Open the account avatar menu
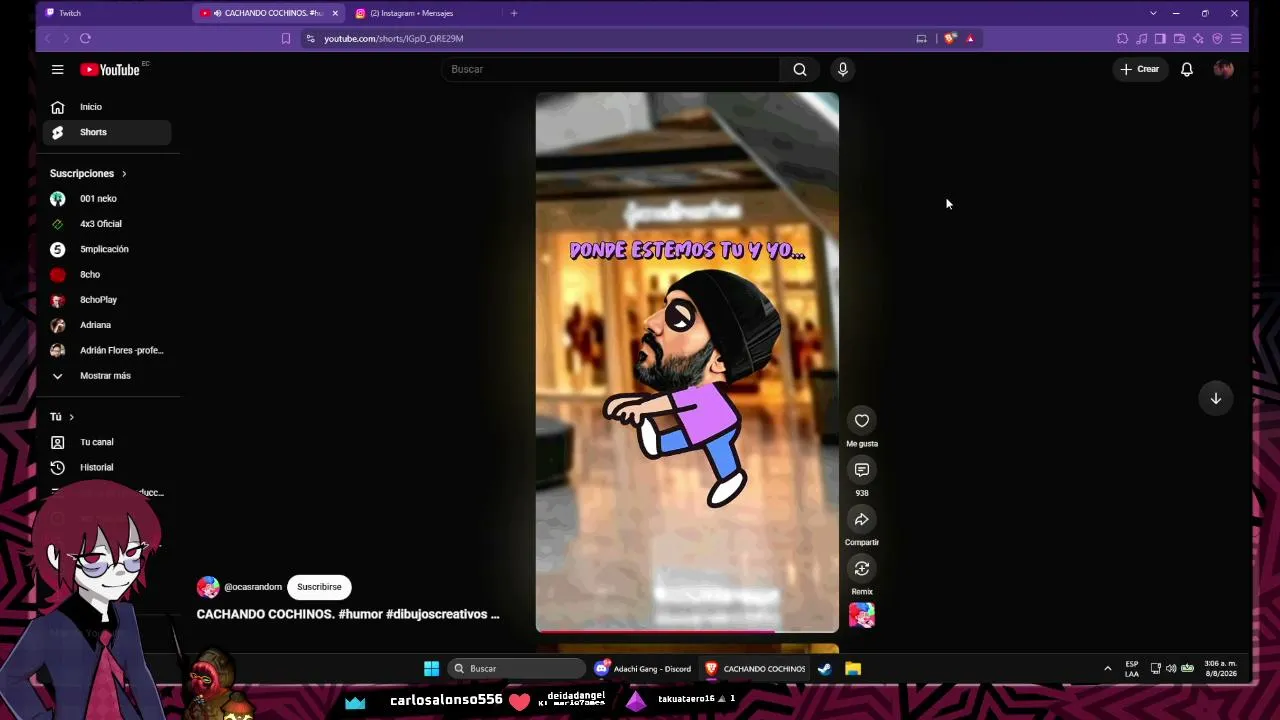The image size is (1280, 720). (x=1223, y=69)
